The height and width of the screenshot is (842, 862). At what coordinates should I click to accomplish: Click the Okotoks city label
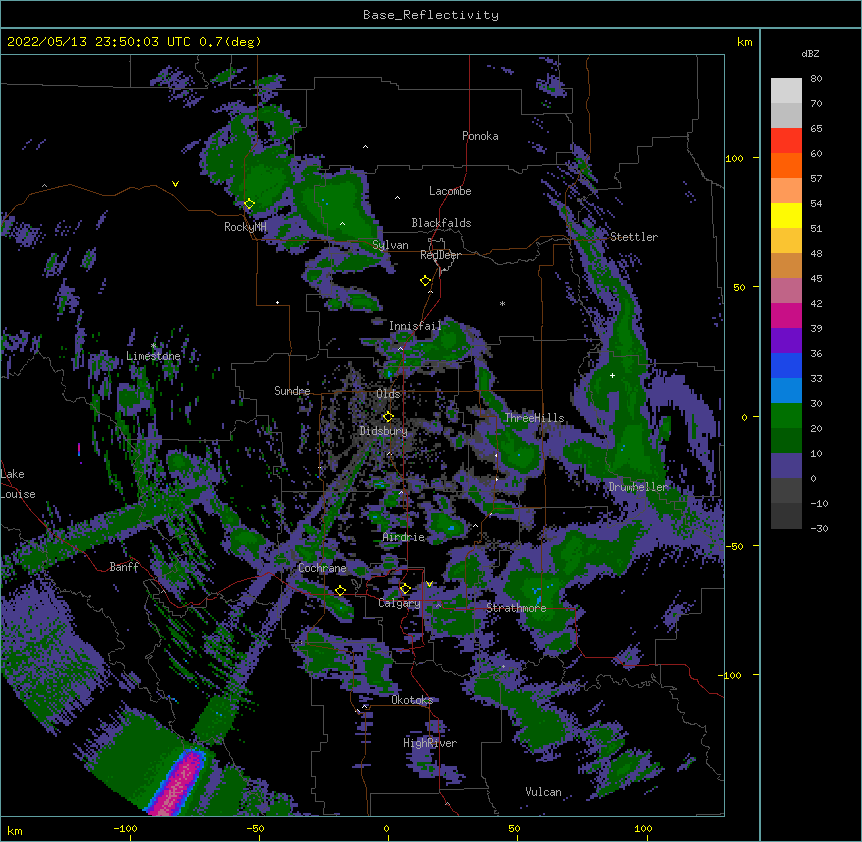pyautogui.click(x=412, y=700)
